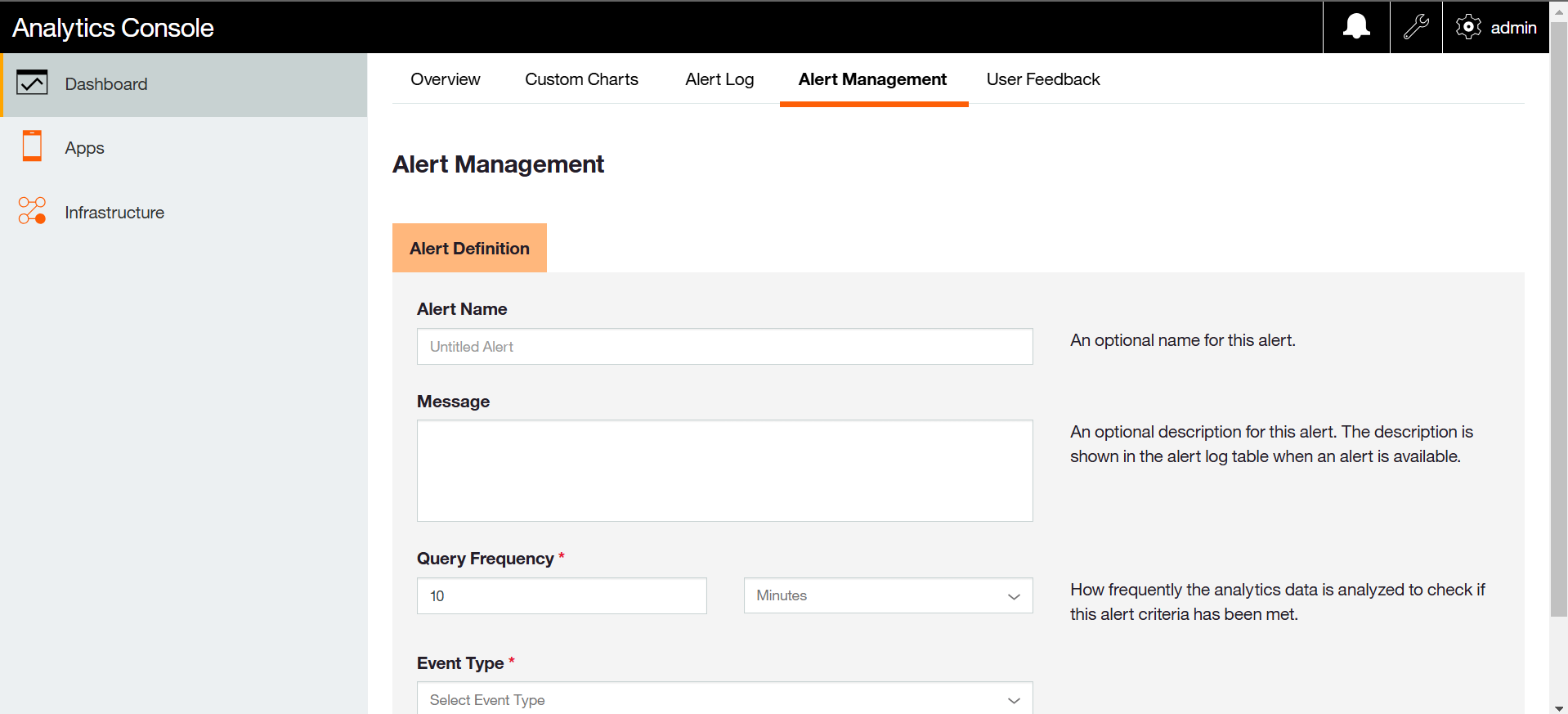Viewport: 1568px width, 714px height.
Task: Click the Infrastructure nodes icon in sidebar
Action: click(x=32, y=211)
